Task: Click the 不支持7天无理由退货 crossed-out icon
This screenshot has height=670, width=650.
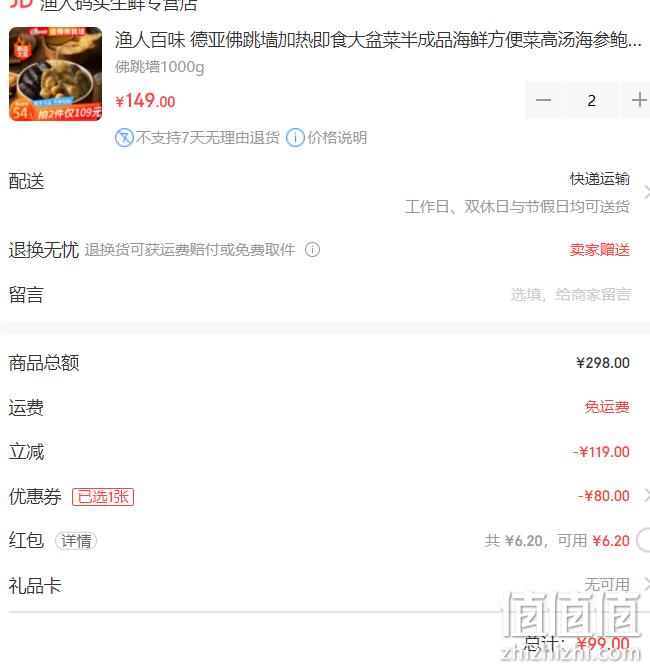Action: coord(124,138)
